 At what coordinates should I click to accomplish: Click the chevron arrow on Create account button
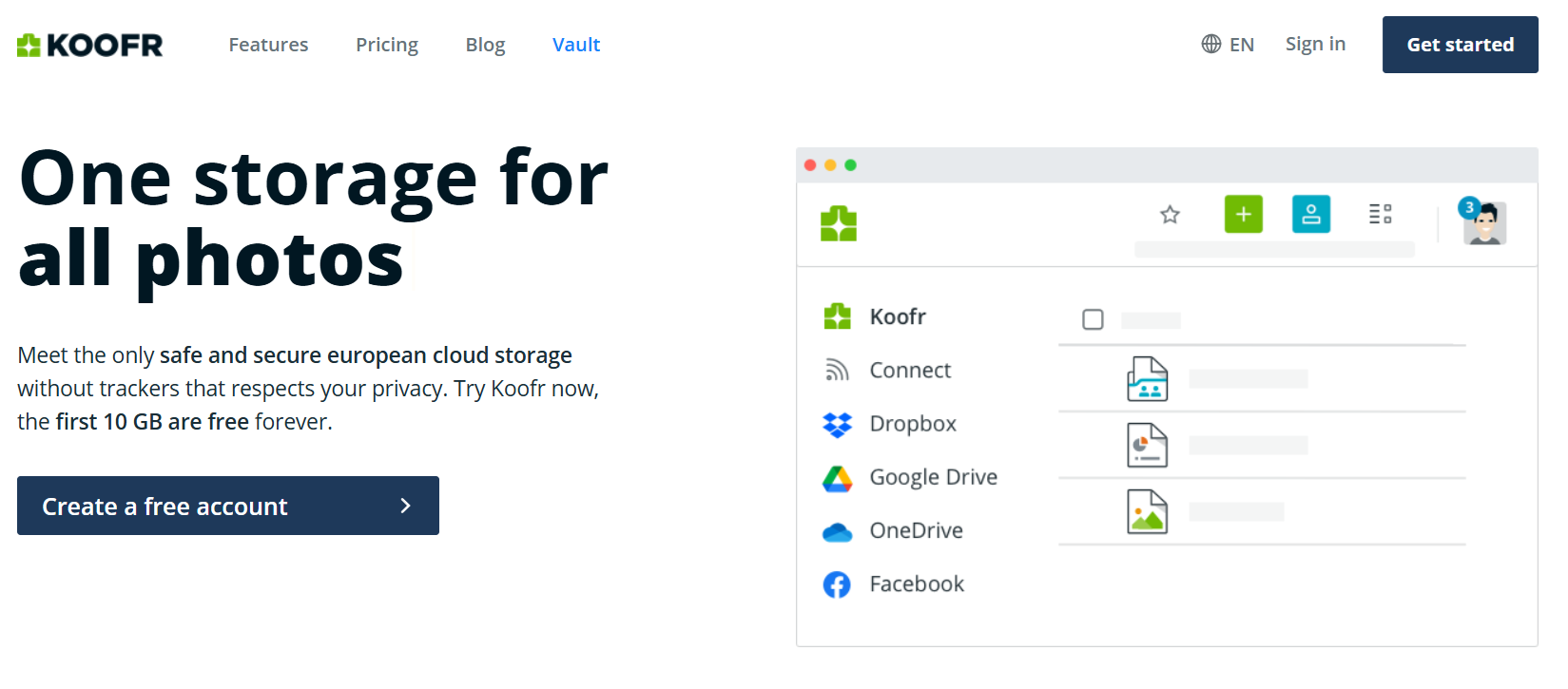coord(406,506)
